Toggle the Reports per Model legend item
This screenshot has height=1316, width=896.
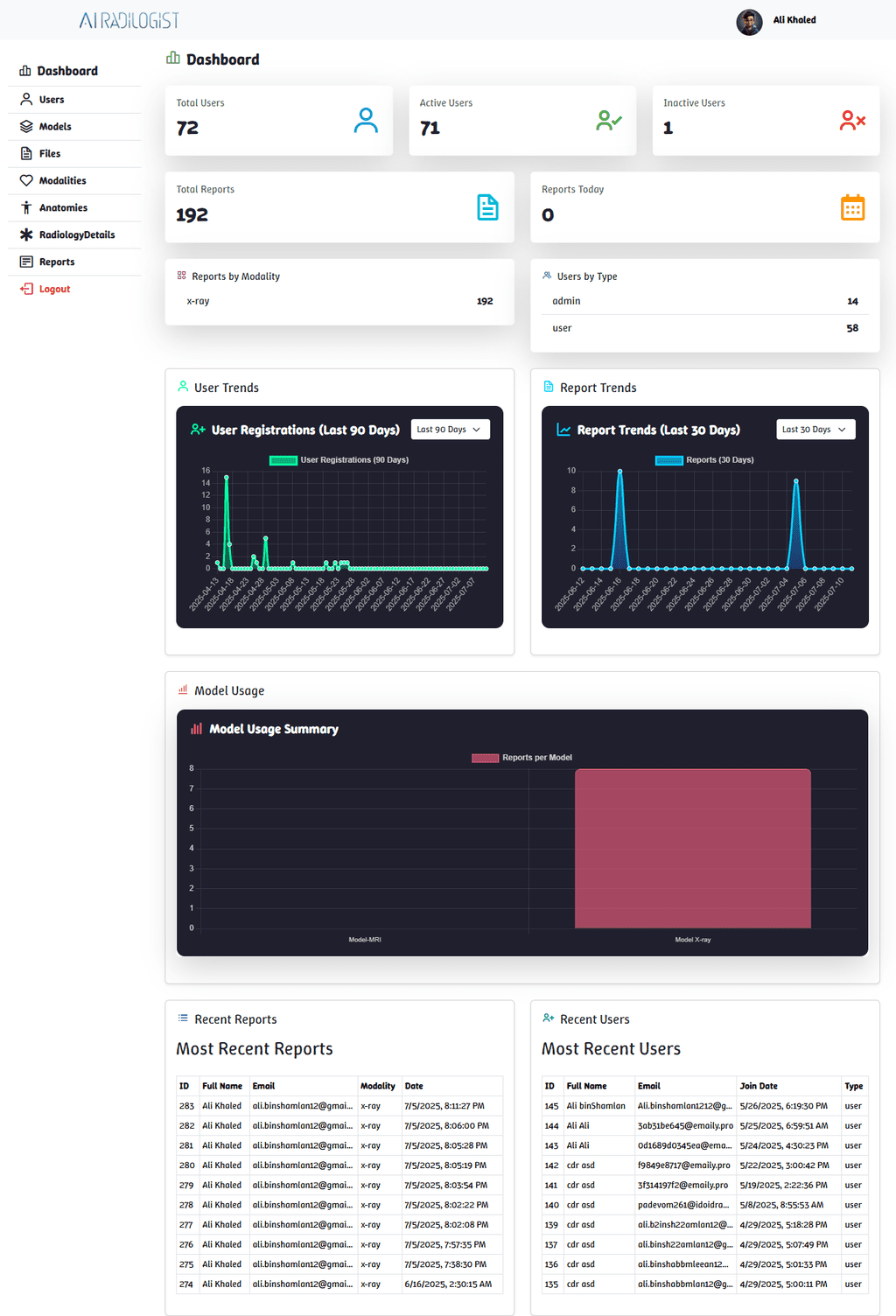(522, 758)
